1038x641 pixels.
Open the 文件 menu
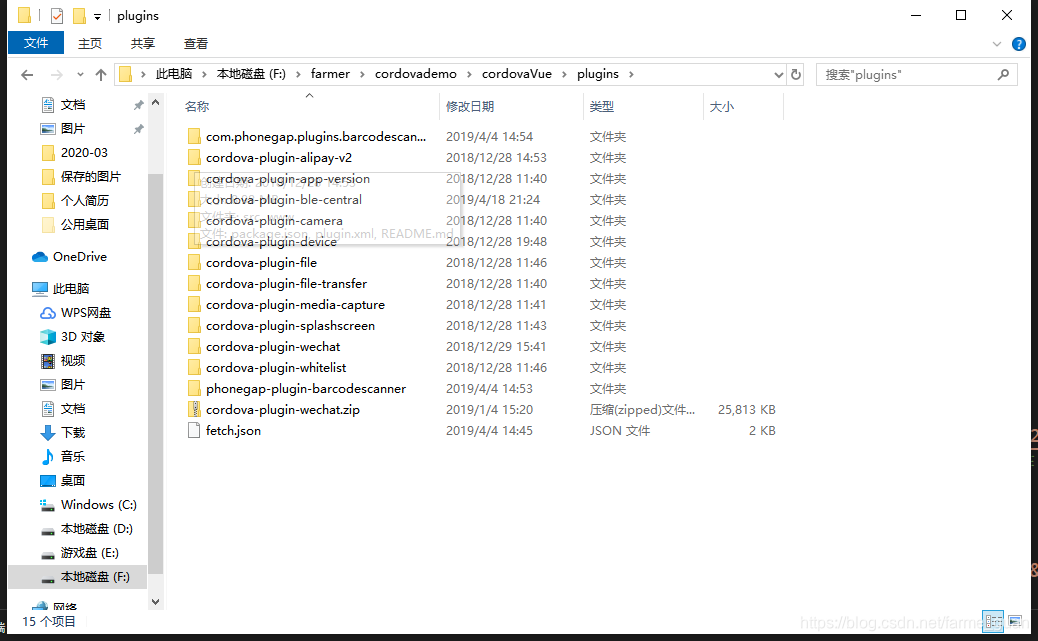point(36,43)
